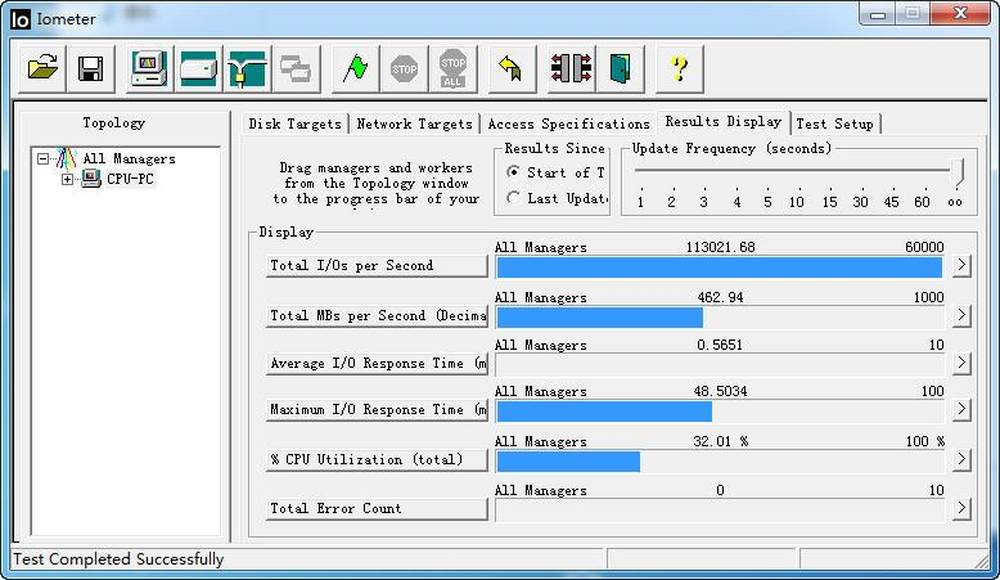Click the % CPU Utilization (total) button
Screen dimensions: 1000x580
coord(377,459)
